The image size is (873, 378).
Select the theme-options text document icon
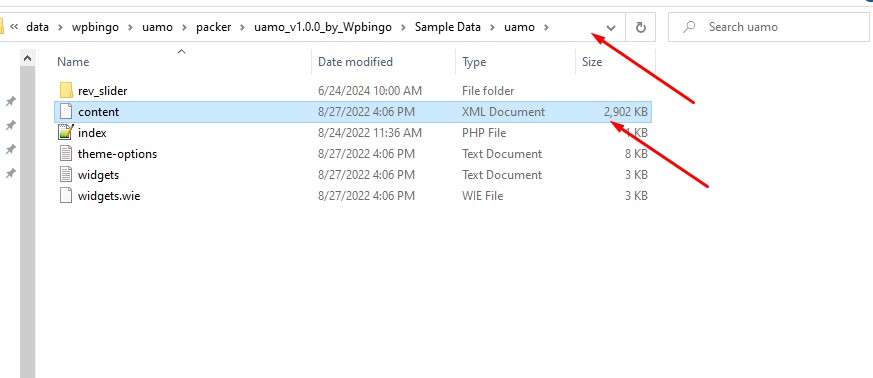66,154
